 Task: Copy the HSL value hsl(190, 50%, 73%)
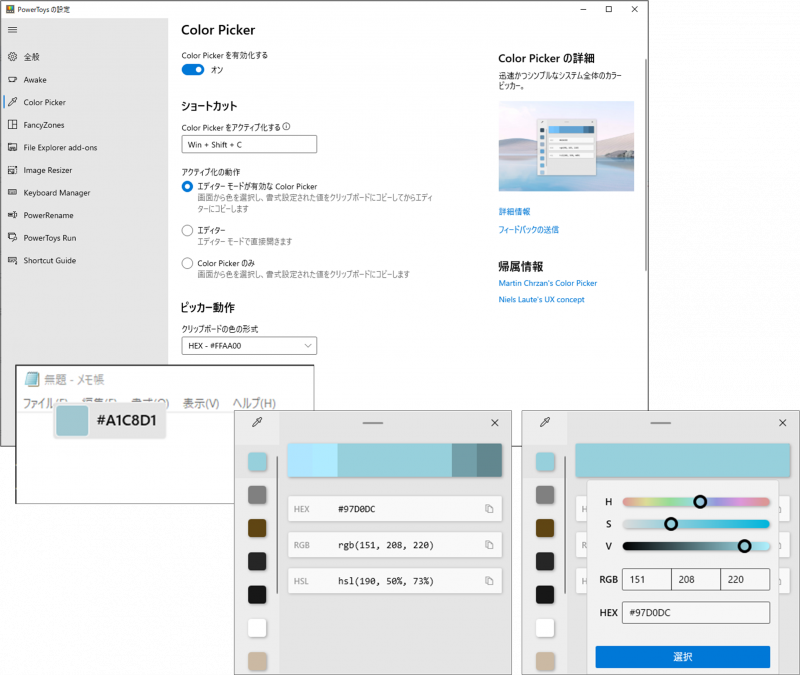click(x=489, y=581)
